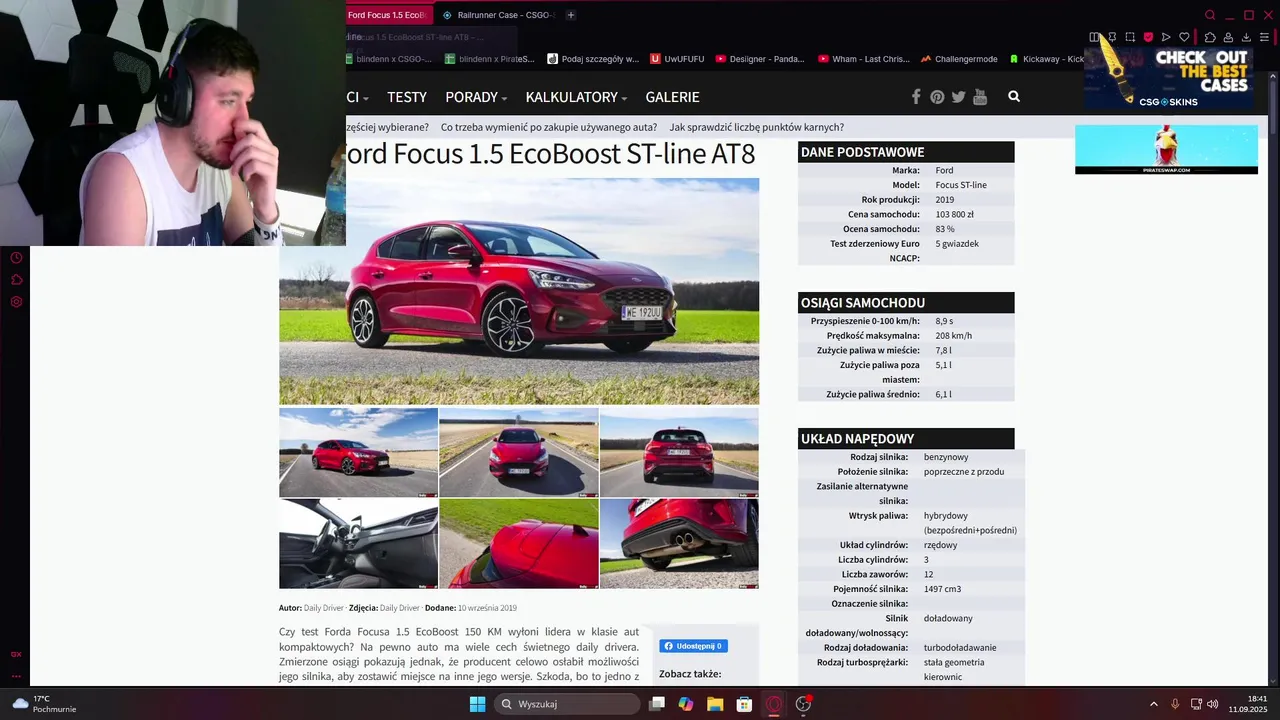
Task: Click the volume speaker icon in tray
Action: click(x=1213, y=704)
